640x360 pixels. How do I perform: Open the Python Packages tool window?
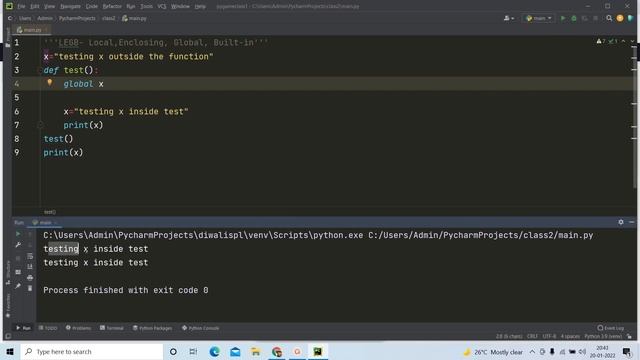coord(153,328)
